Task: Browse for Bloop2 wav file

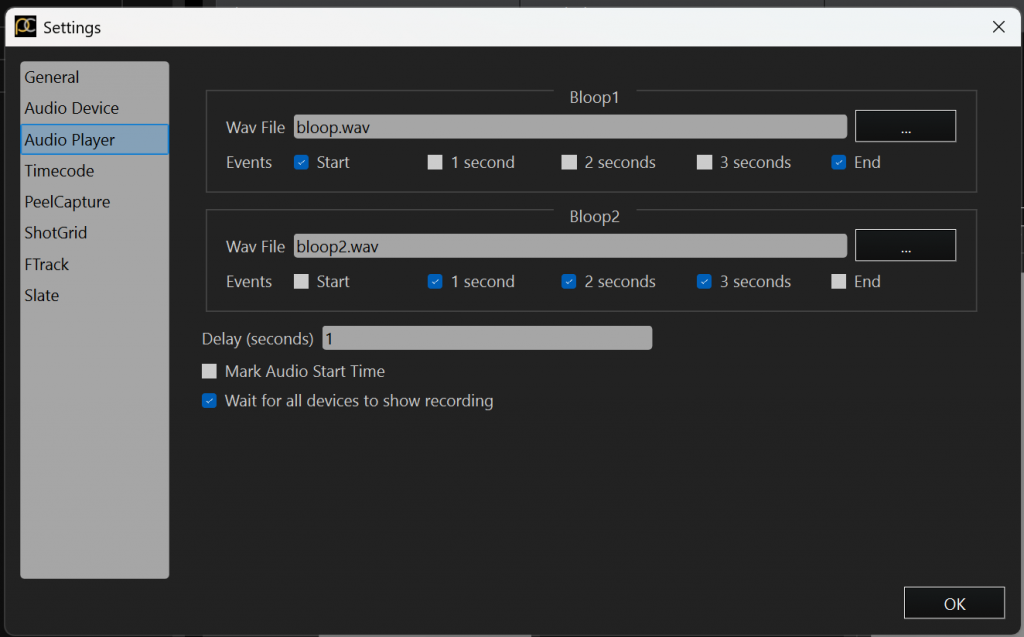Action: [x=905, y=246]
